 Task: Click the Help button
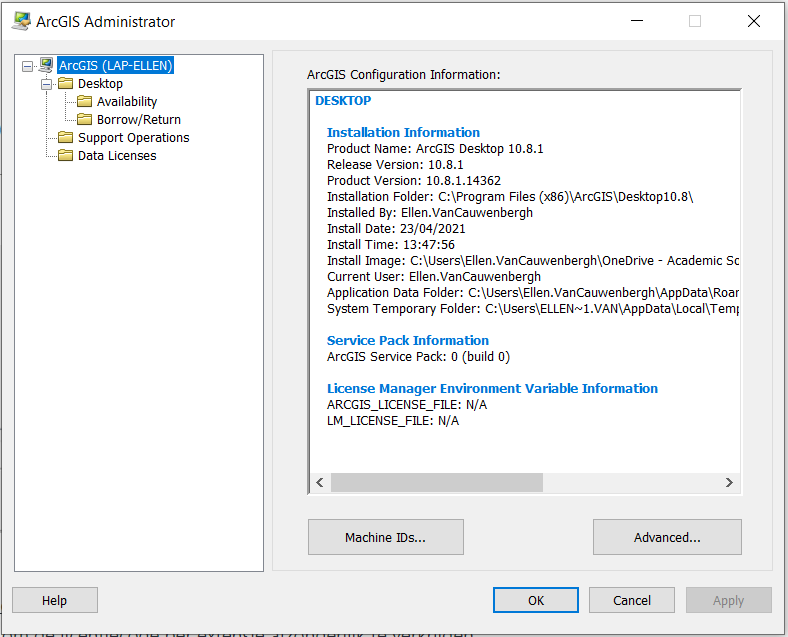(54, 600)
